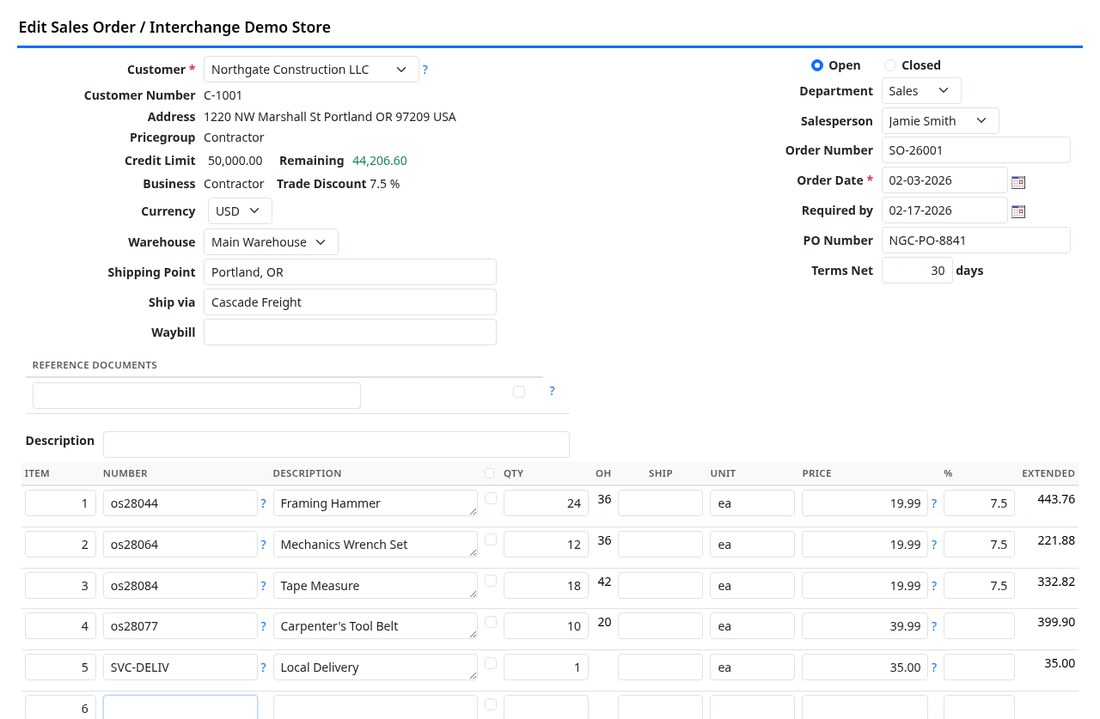Click the remaining credit 44,206.60

tap(380, 161)
